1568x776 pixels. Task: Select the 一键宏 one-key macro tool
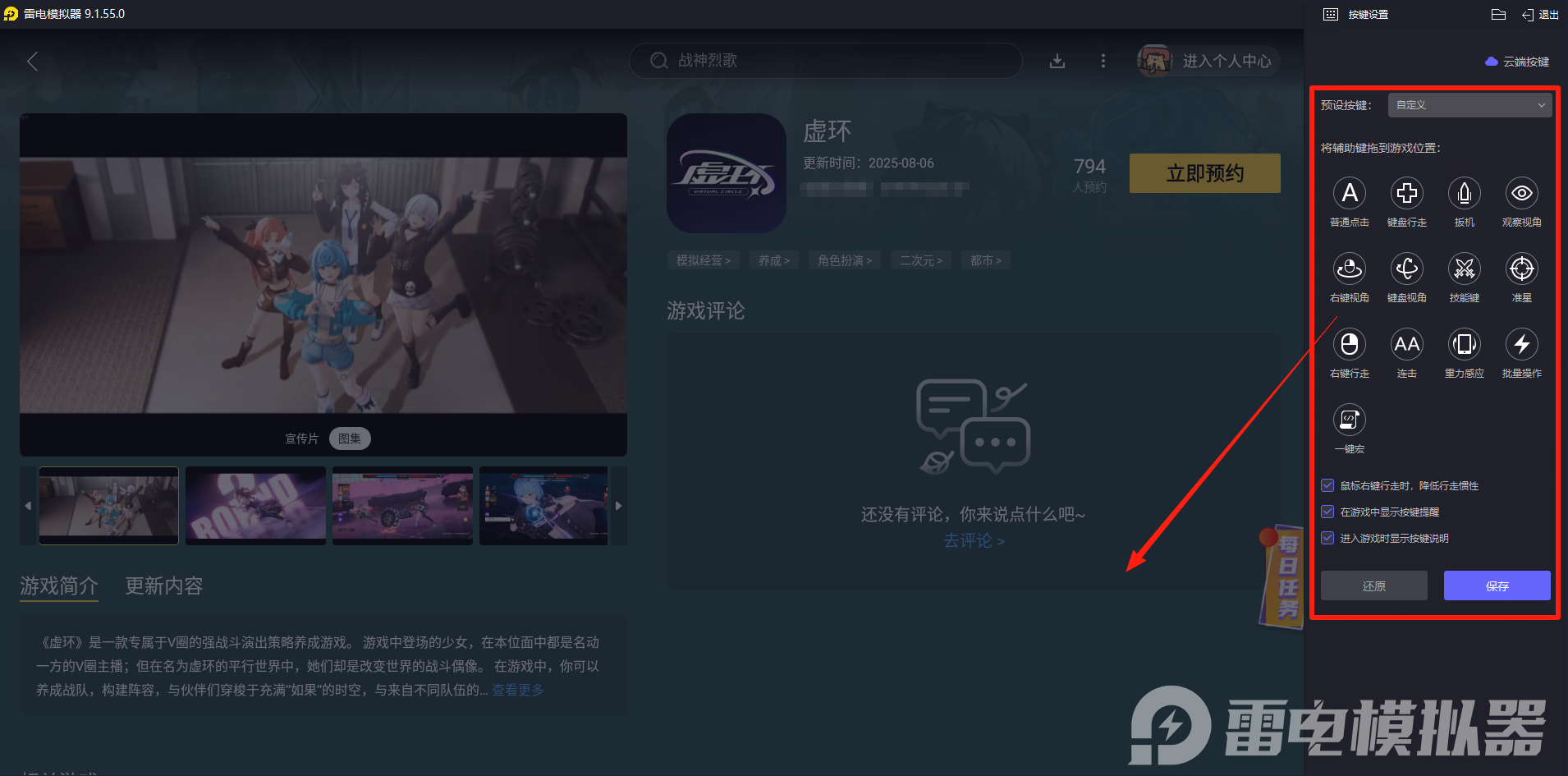pyautogui.click(x=1349, y=420)
